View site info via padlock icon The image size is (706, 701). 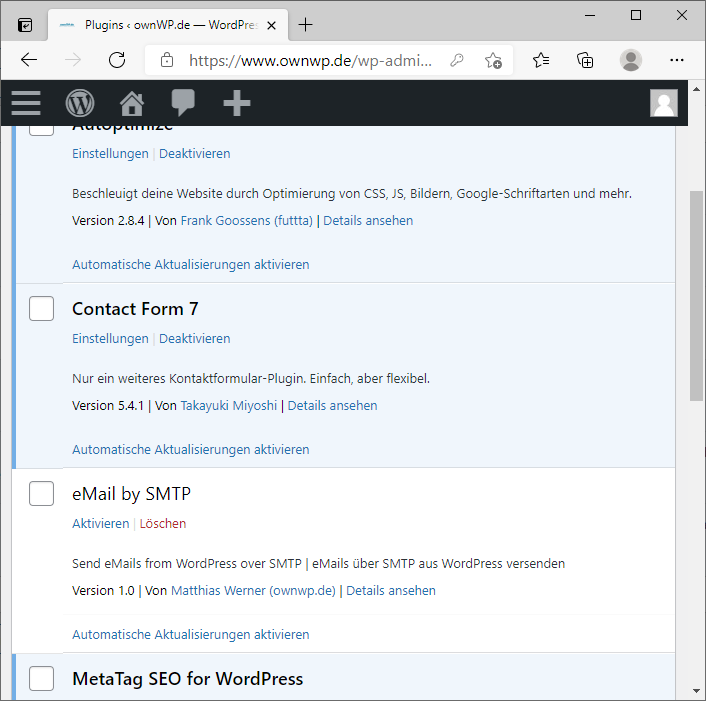click(167, 60)
